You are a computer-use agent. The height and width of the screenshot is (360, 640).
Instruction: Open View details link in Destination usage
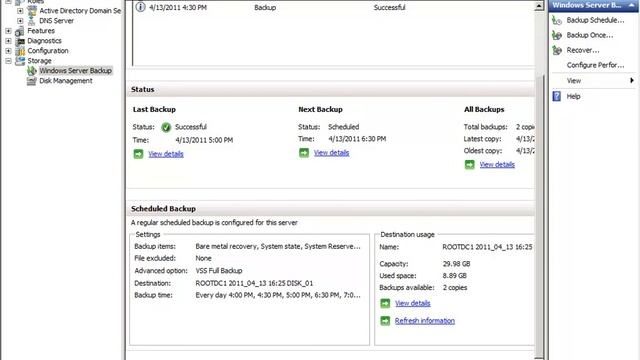point(413,303)
